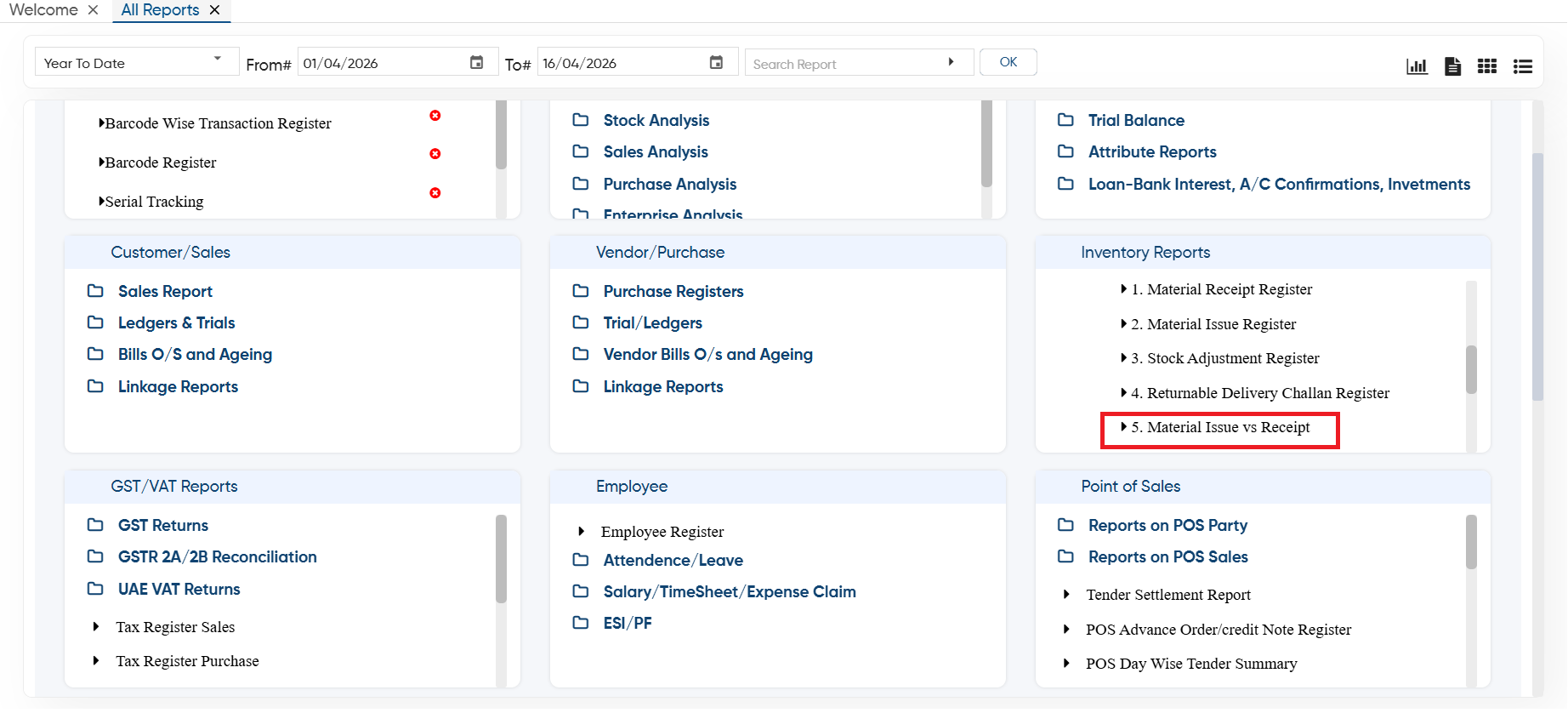1568x713 pixels.
Task: Open Attribute Reports folder
Action: (1152, 152)
